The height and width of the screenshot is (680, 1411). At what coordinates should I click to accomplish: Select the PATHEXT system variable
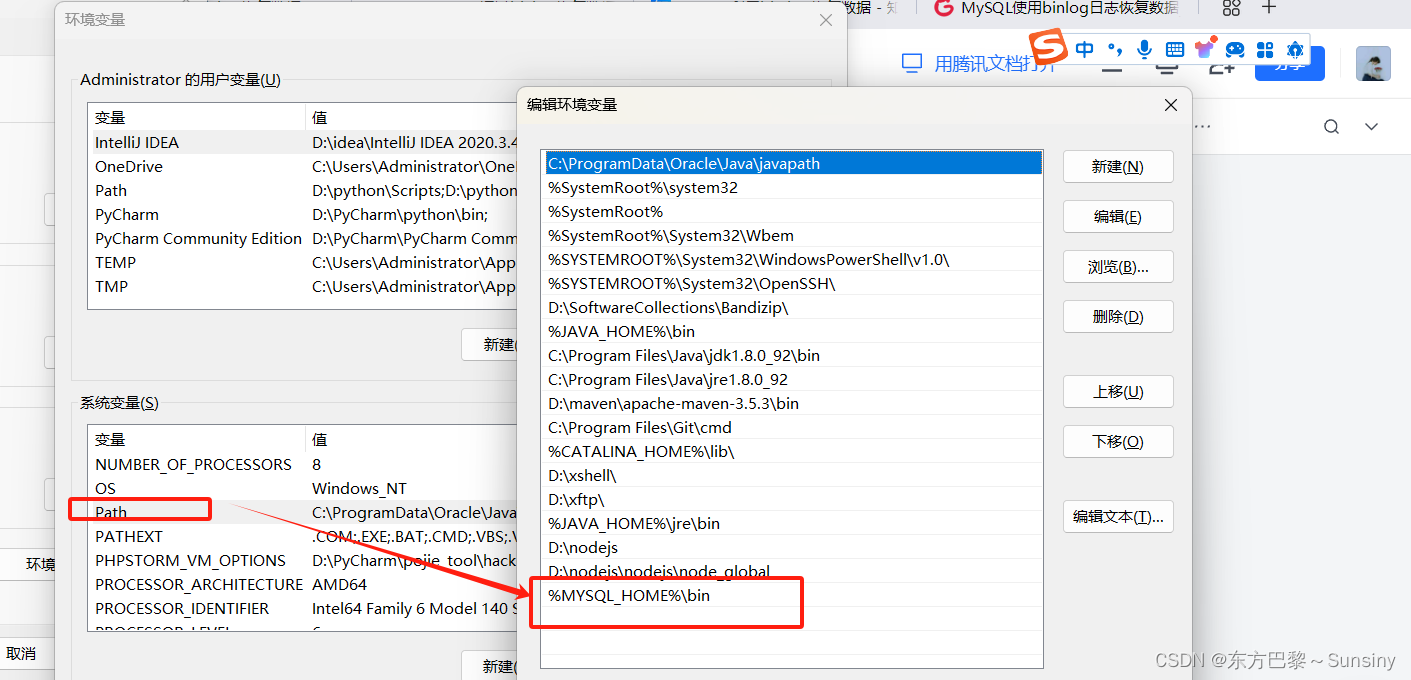click(303, 537)
